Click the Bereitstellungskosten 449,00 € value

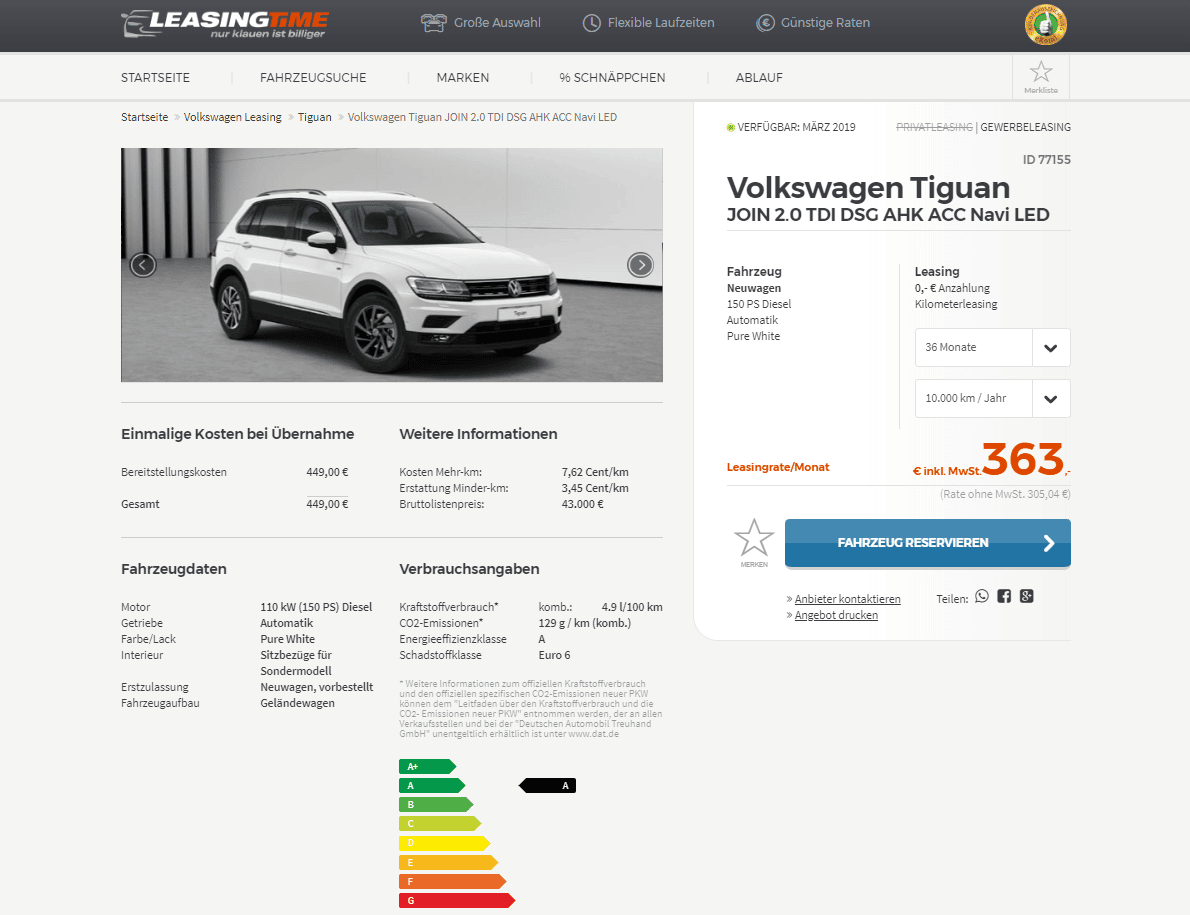click(327, 472)
